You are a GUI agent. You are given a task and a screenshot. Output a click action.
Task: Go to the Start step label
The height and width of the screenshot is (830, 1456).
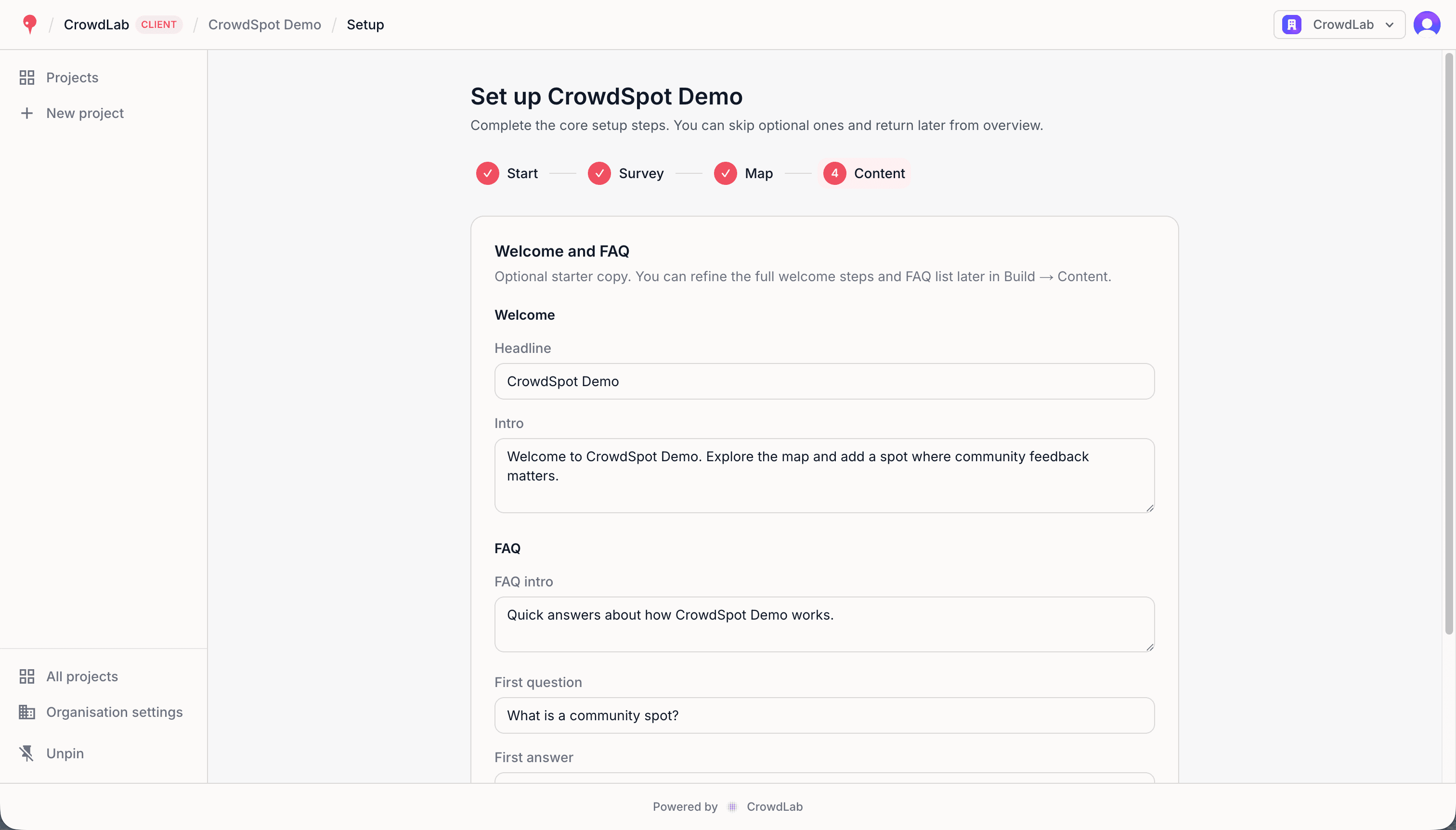pos(522,173)
